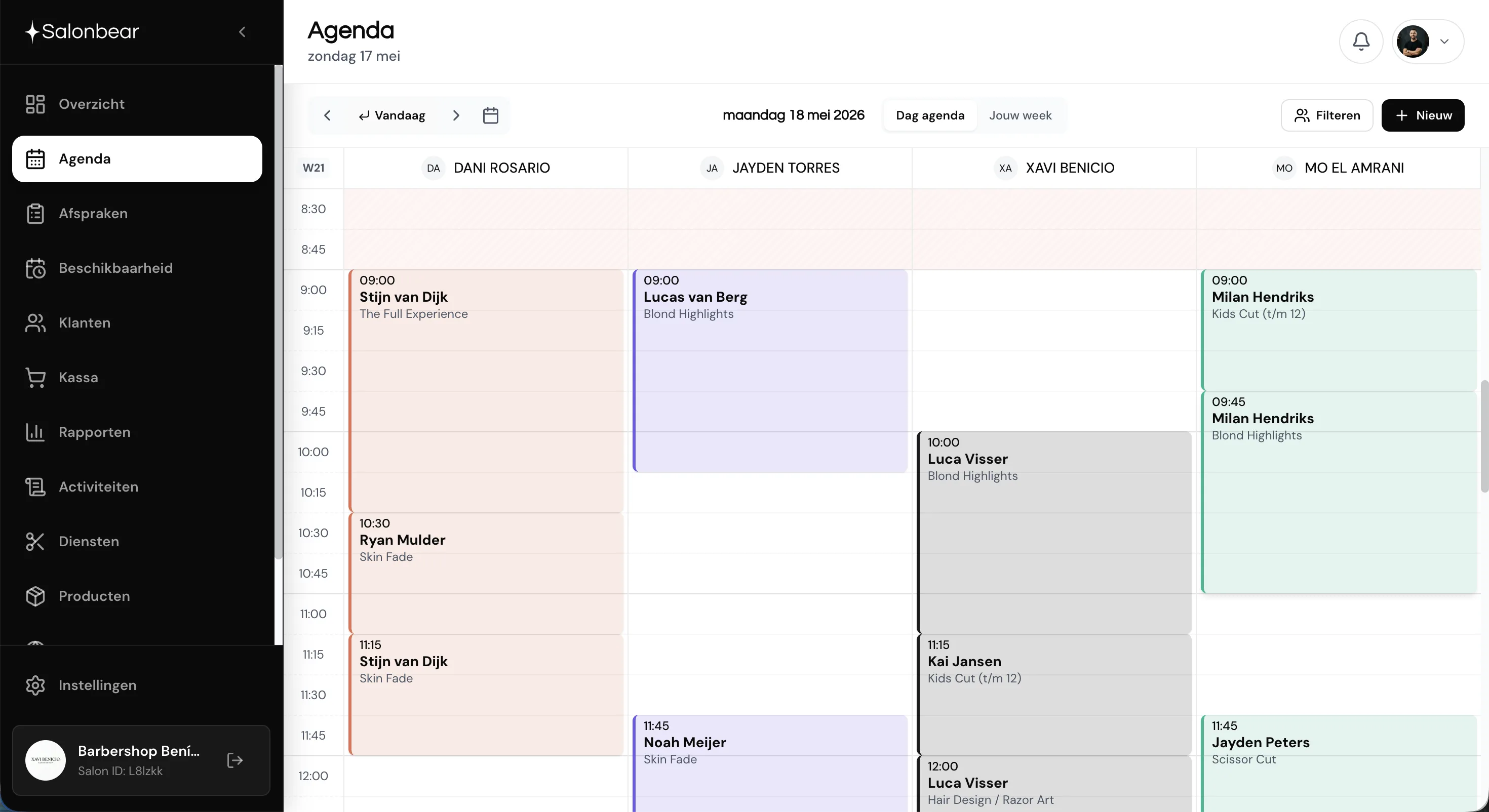Click the Salon ID: L8lzkk text
1489x812 pixels.
(120, 771)
